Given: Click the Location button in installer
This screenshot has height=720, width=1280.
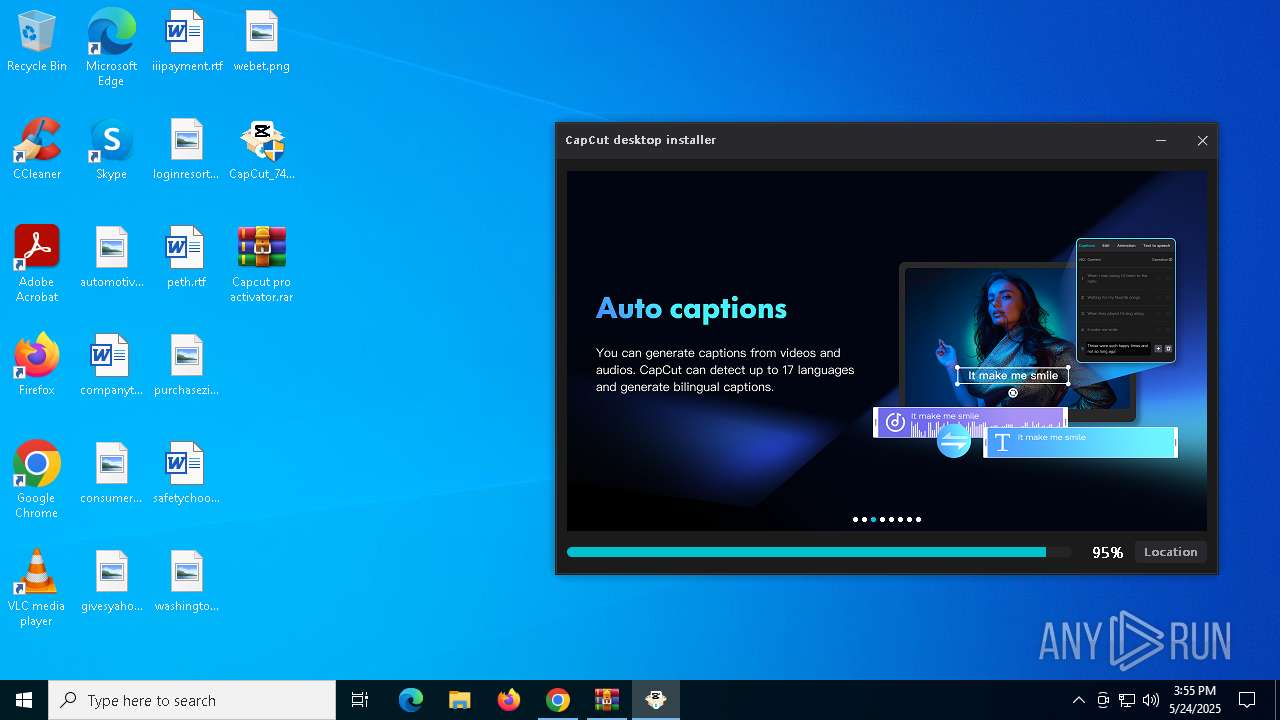Looking at the screenshot, I should pos(1171,552).
